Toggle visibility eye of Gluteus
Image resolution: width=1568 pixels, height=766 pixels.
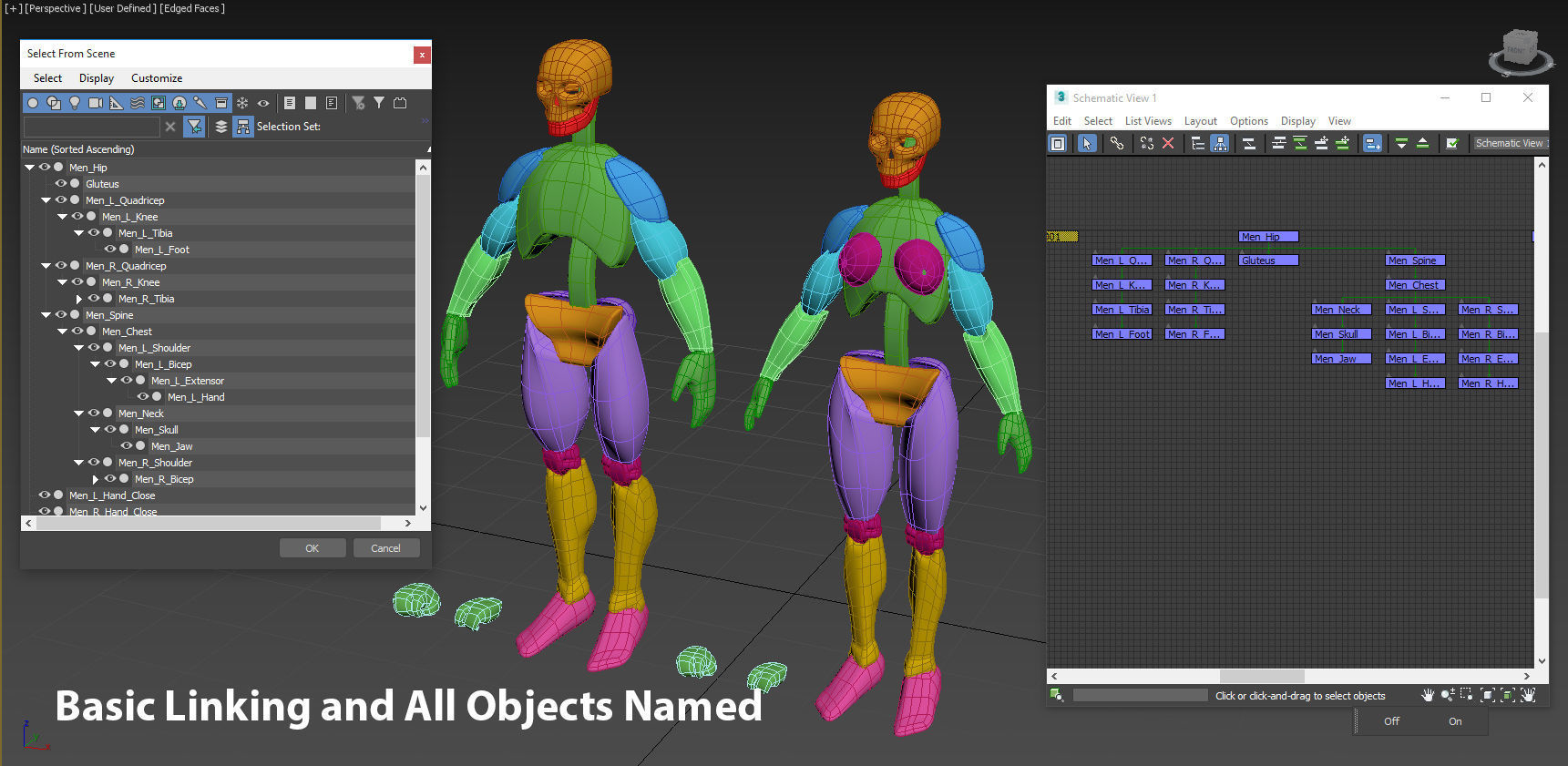(x=60, y=183)
